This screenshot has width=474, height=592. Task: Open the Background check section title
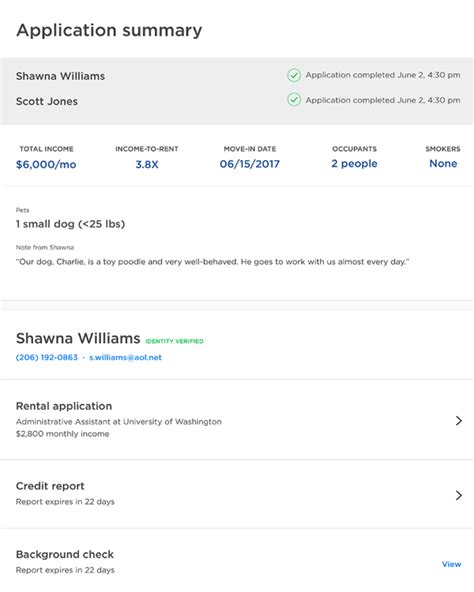click(x=65, y=555)
